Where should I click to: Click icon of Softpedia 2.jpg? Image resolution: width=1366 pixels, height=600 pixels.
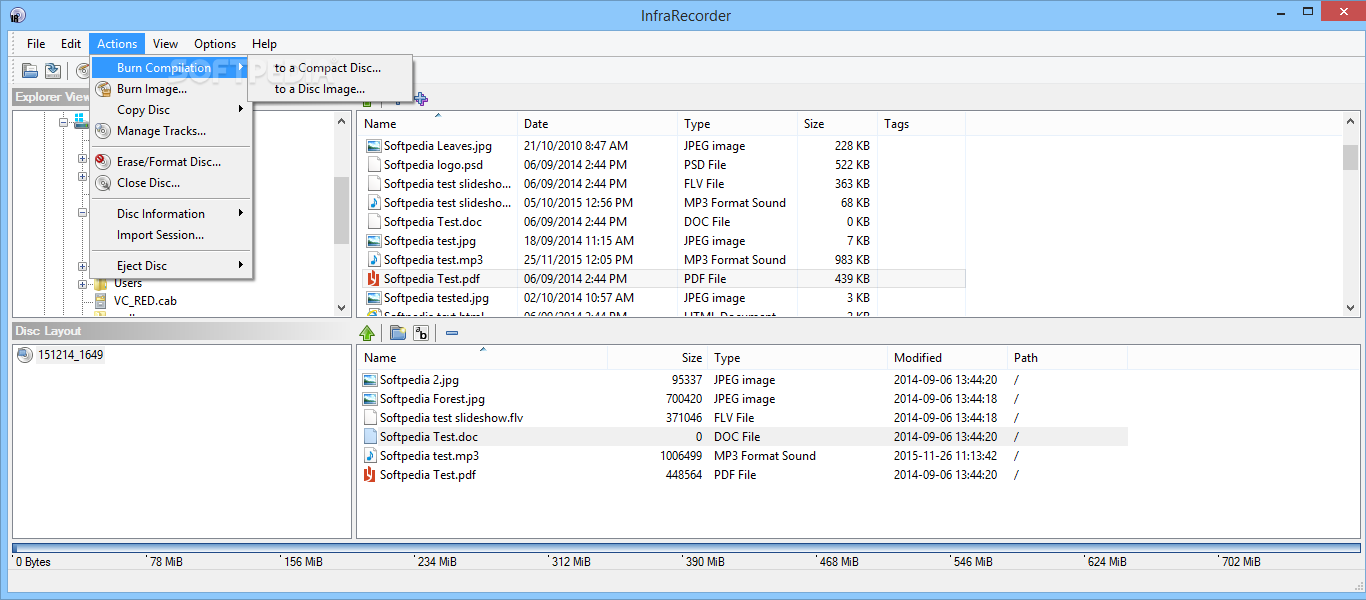coord(369,380)
